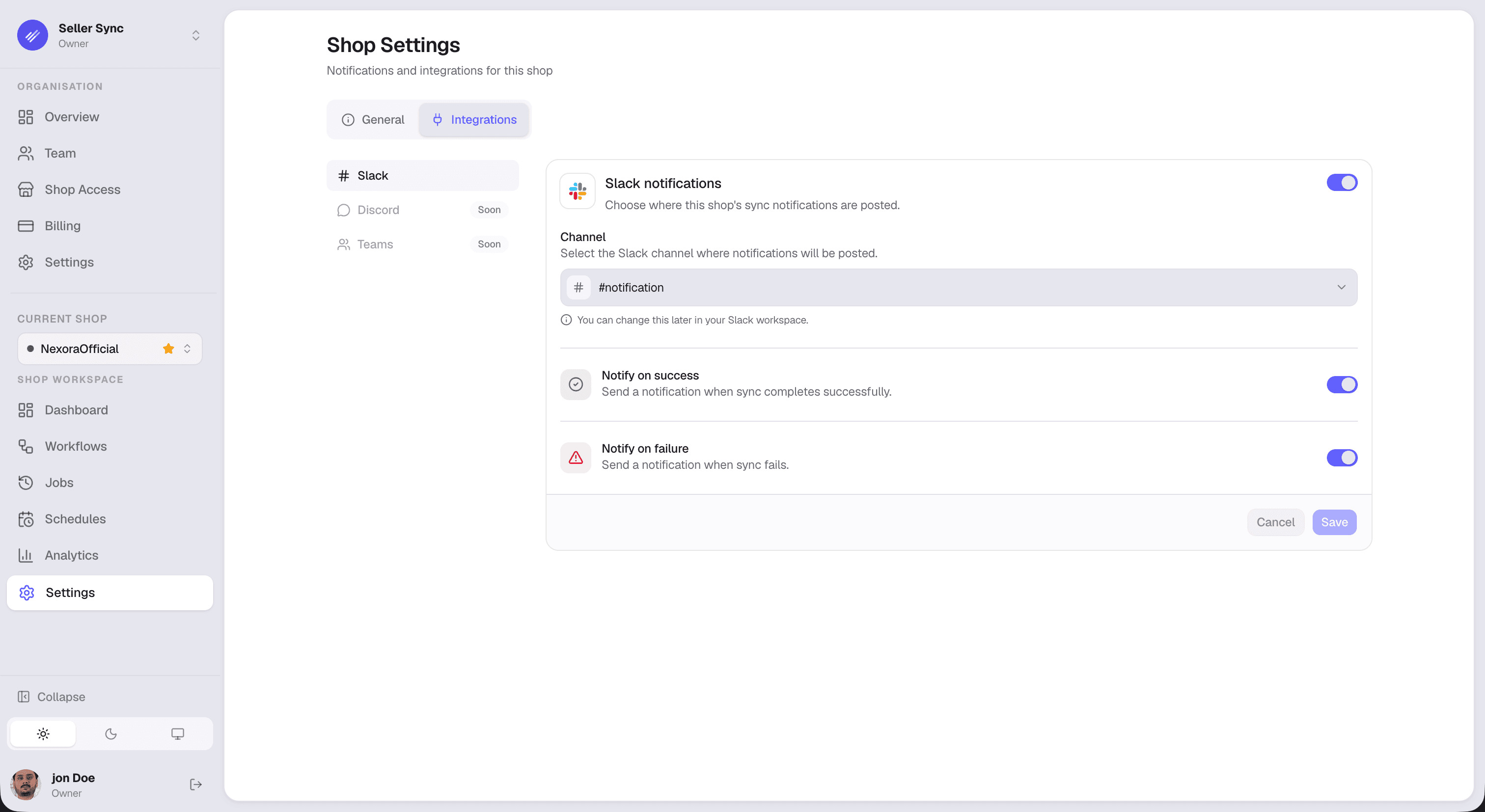Click the favorite star on NexoraOfficial

[x=168, y=349]
